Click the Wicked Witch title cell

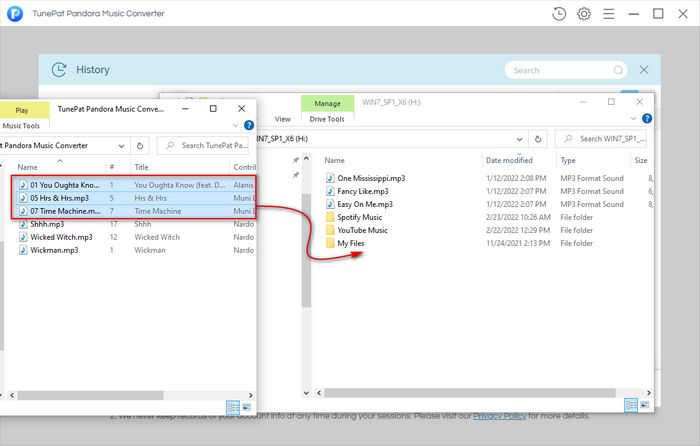pos(157,237)
